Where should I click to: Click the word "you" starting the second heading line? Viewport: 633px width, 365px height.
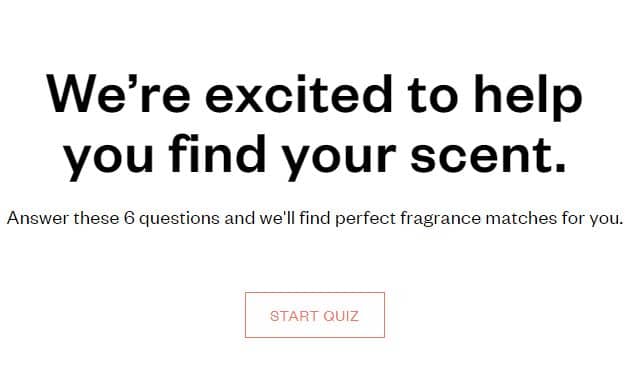coord(109,159)
